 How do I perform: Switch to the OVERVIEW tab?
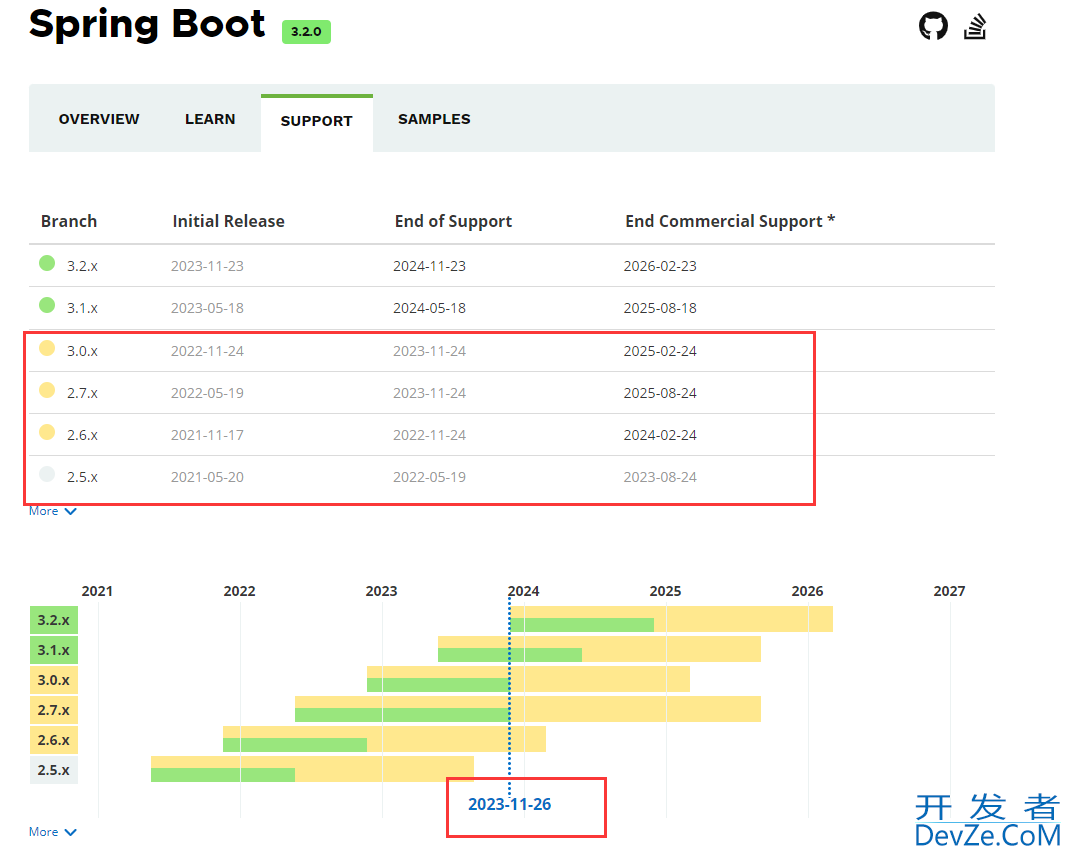click(x=99, y=119)
